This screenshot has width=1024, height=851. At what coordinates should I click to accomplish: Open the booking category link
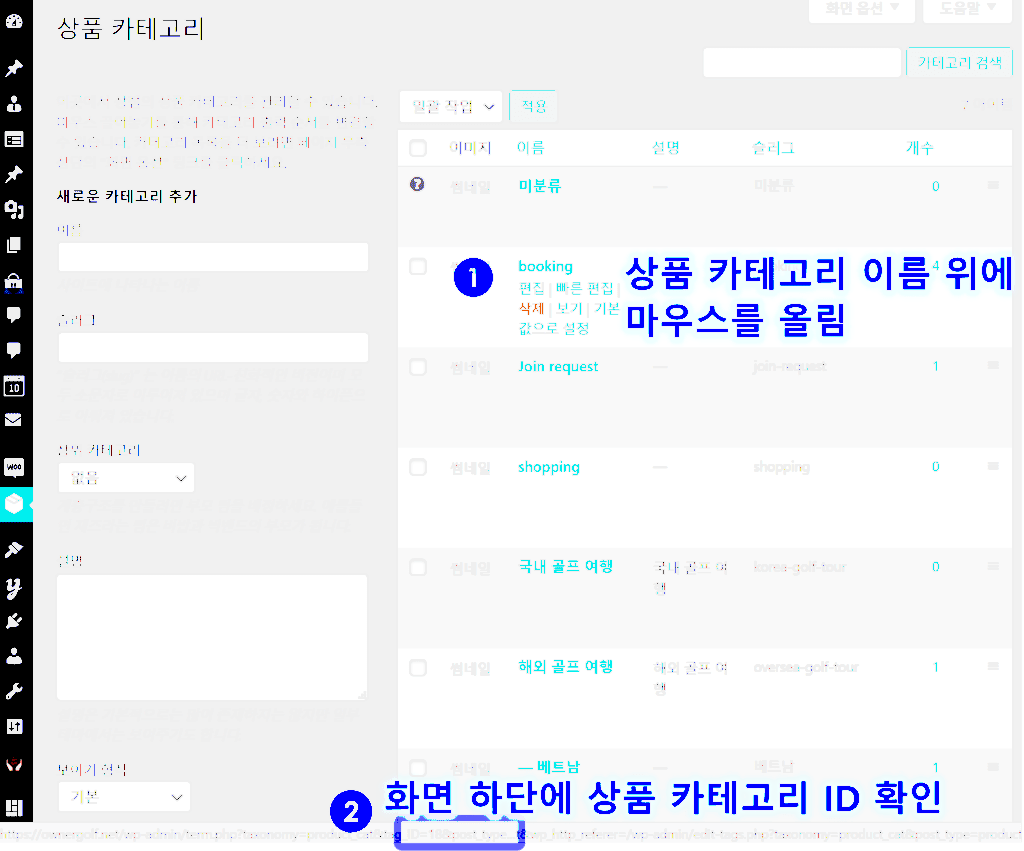coord(545,266)
